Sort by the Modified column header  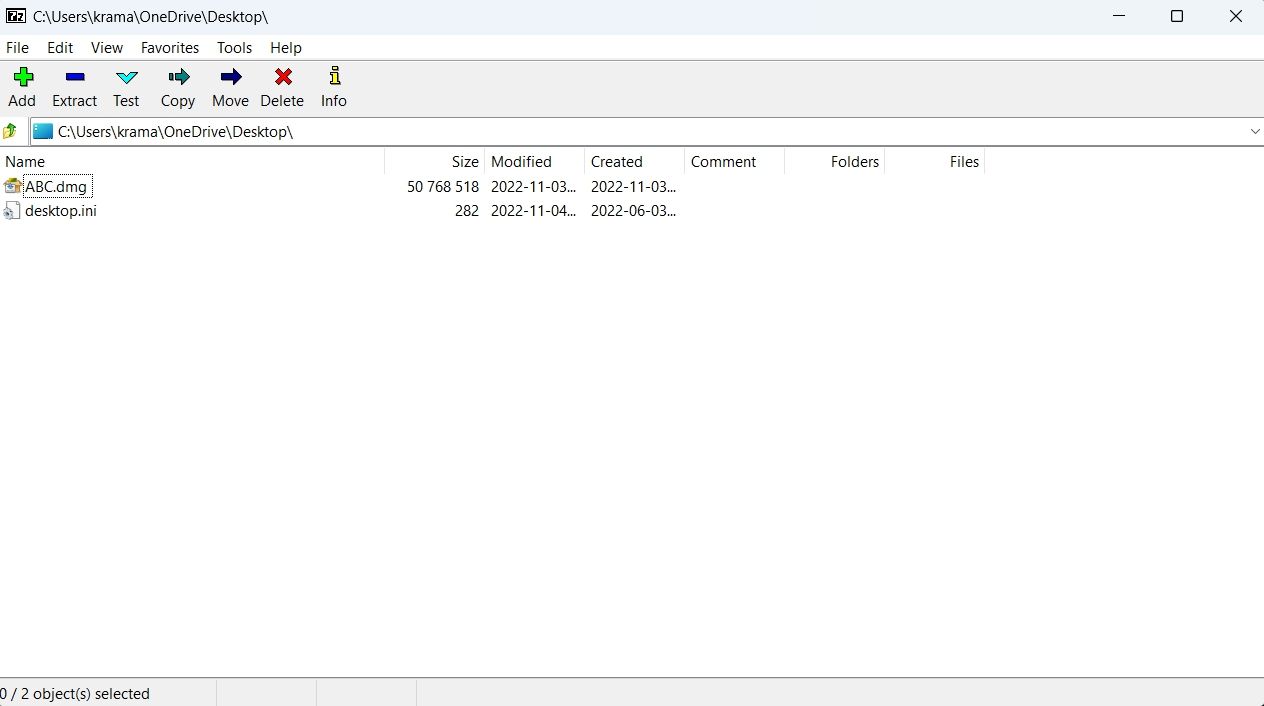(x=521, y=161)
